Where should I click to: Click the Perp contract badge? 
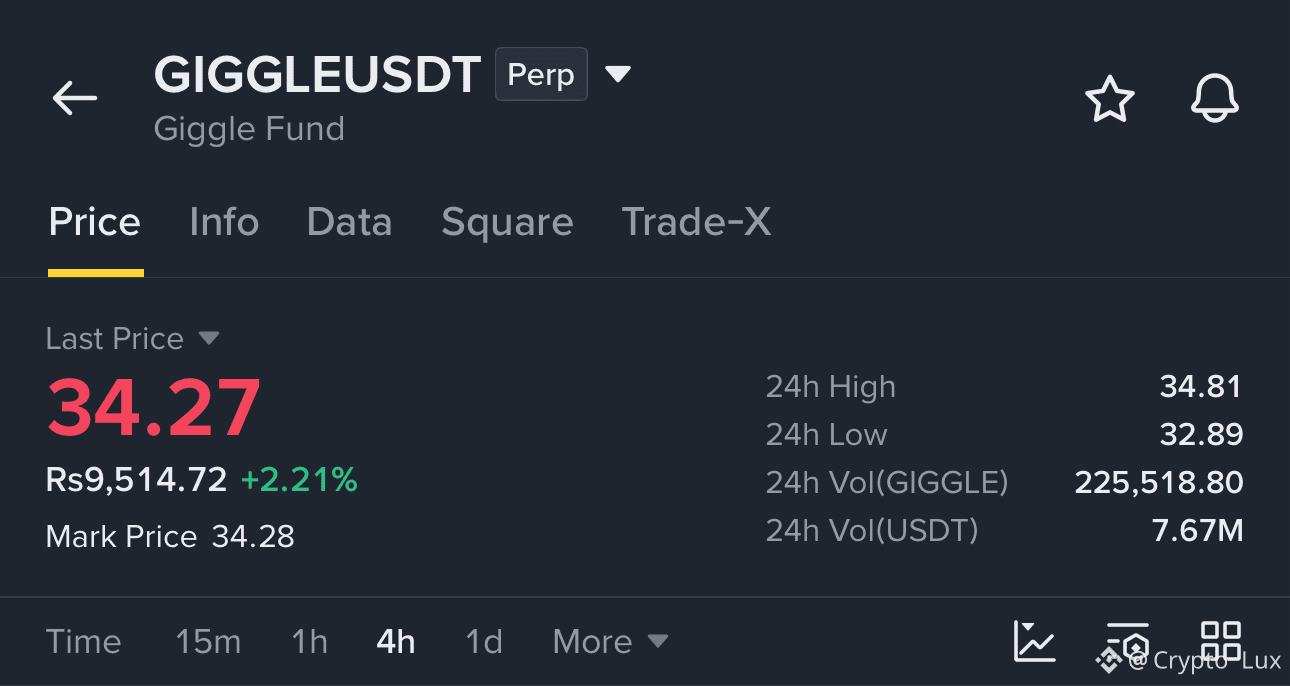[x=541, y=75]
